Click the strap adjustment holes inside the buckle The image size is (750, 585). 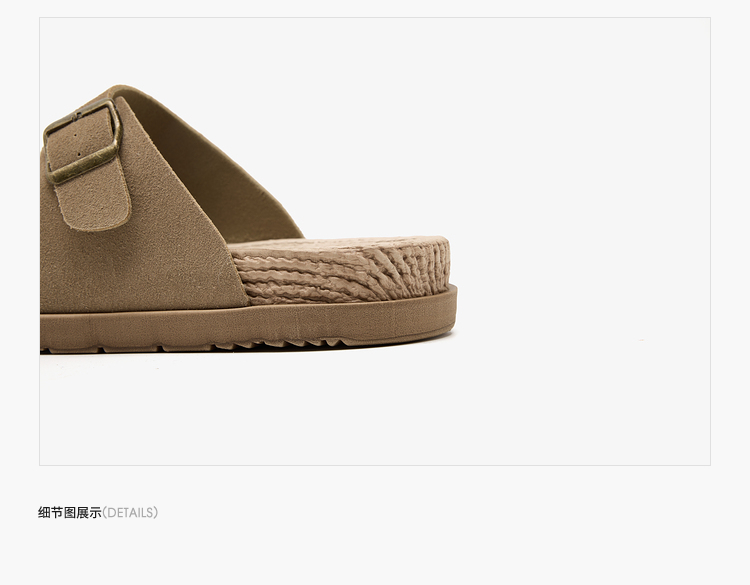click(x=77, y=144)
